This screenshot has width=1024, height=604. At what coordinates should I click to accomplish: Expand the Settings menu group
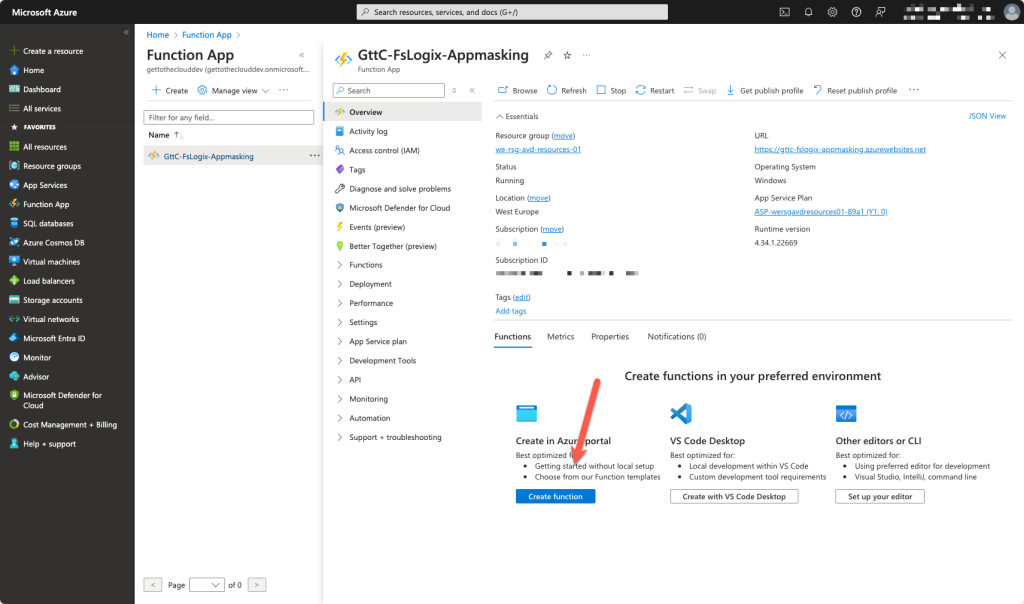362,323
